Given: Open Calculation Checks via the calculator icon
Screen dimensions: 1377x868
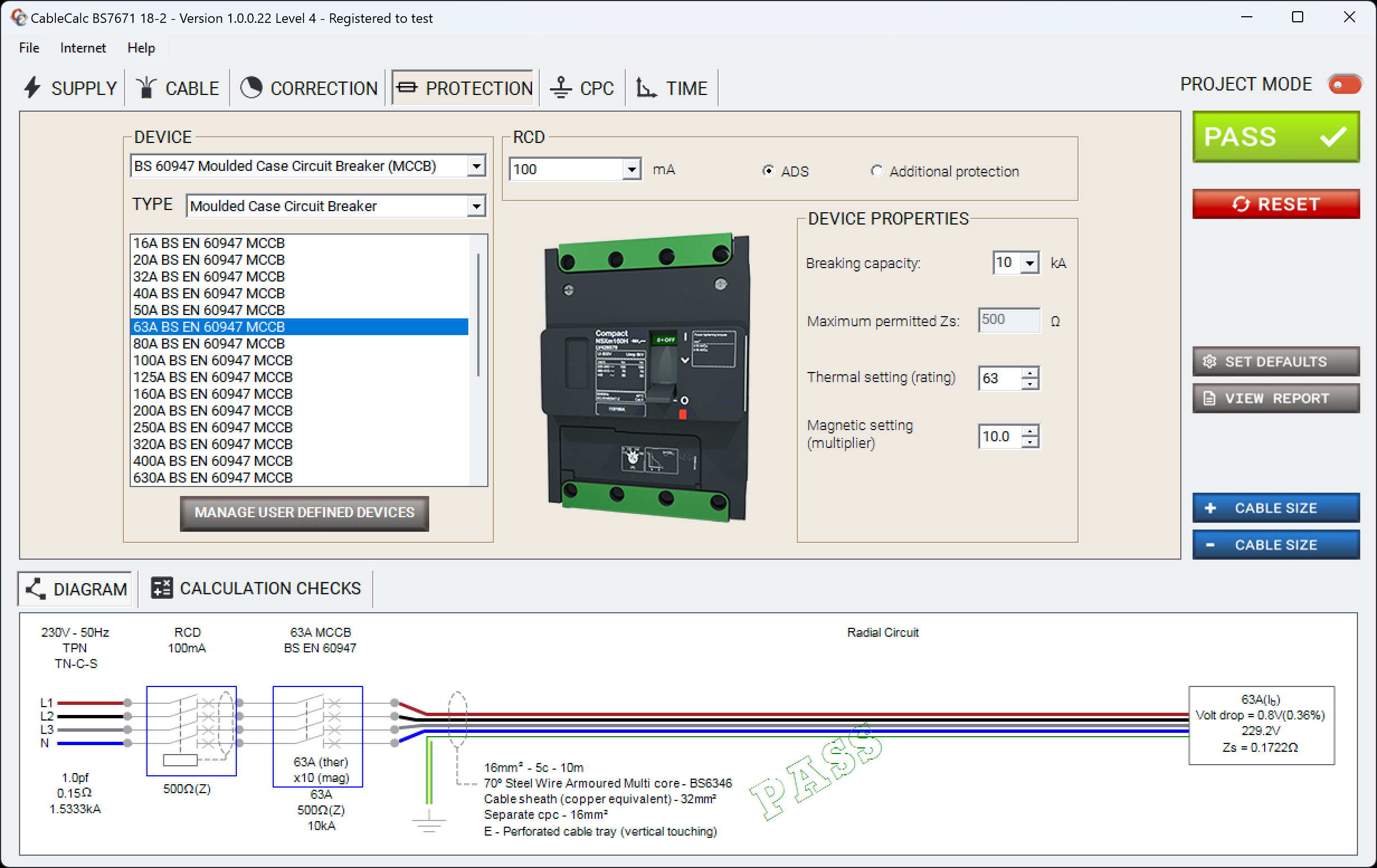Looking at the screenshot, I should 161,588.
